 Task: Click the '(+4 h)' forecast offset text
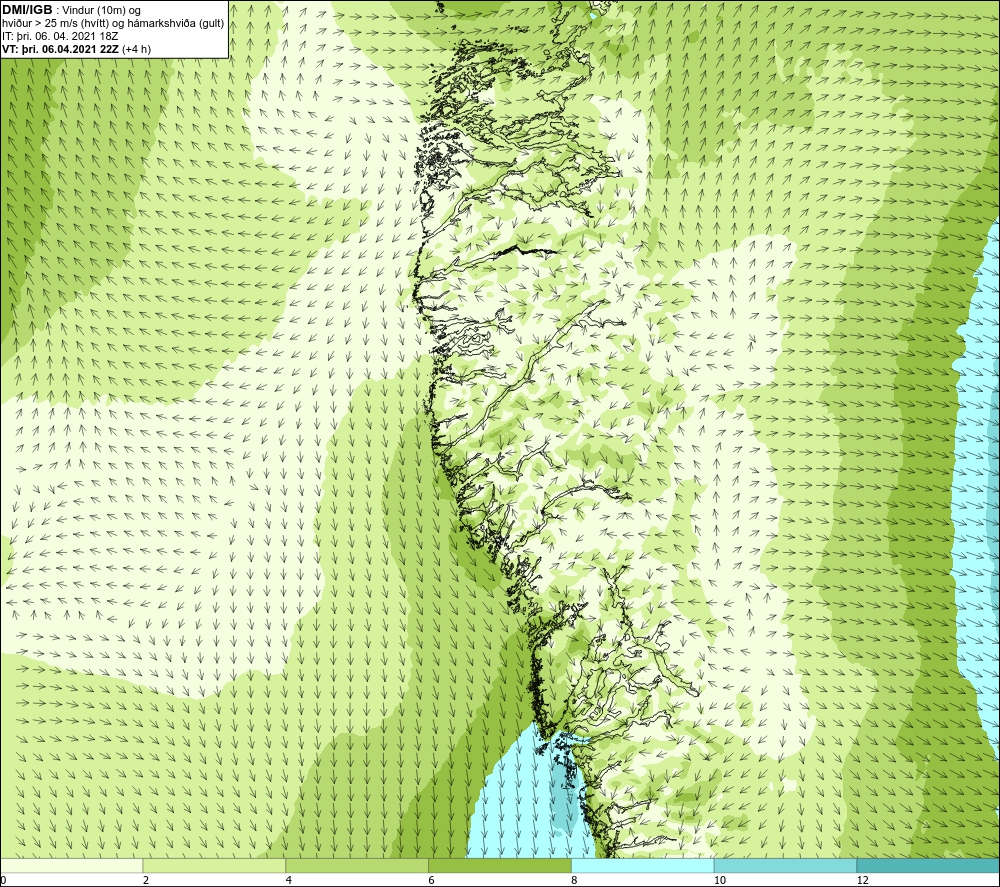(x=136, y=49)
